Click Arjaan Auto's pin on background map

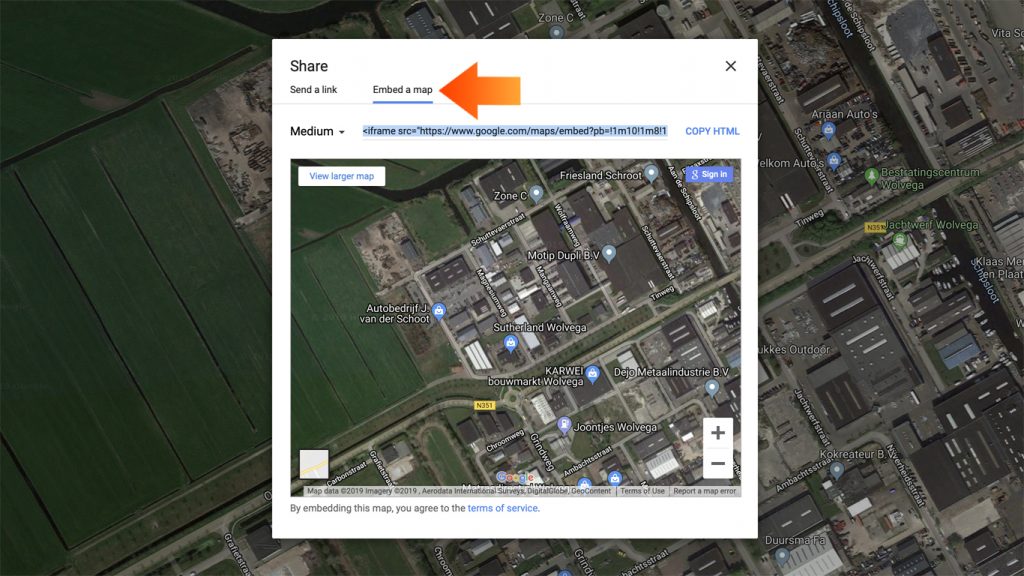point(829,130)
